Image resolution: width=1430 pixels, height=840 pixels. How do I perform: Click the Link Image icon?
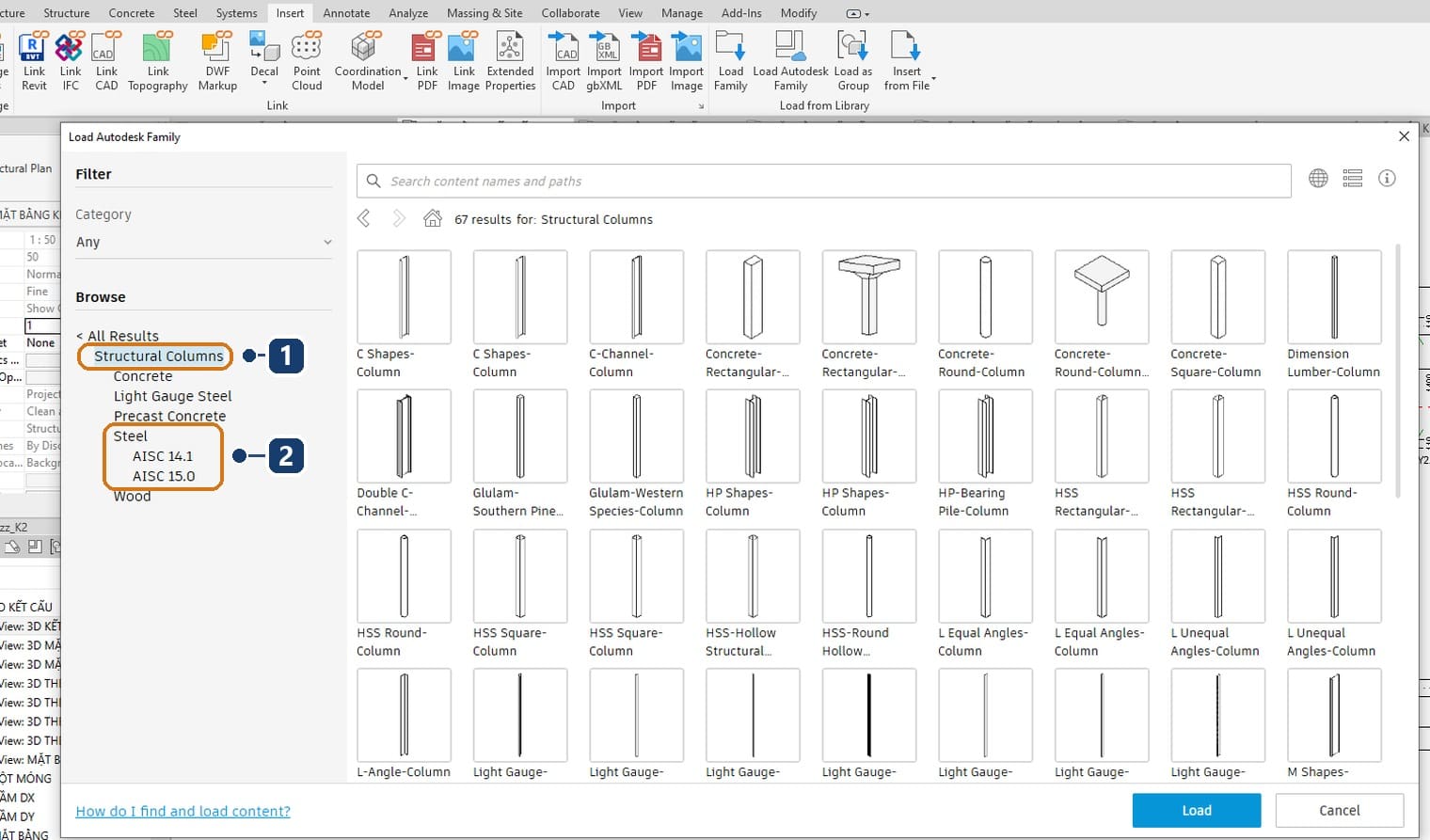[463, 61]
